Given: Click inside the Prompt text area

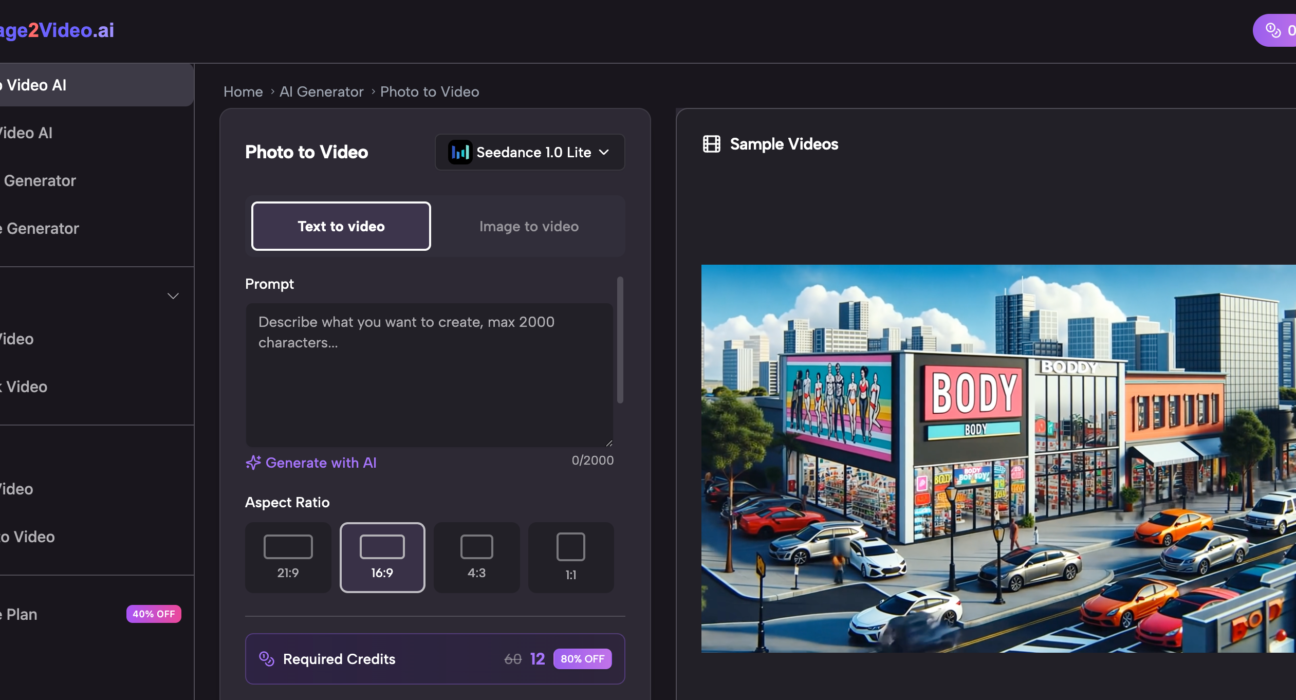Looking at the screenshot, I should 429,375.
